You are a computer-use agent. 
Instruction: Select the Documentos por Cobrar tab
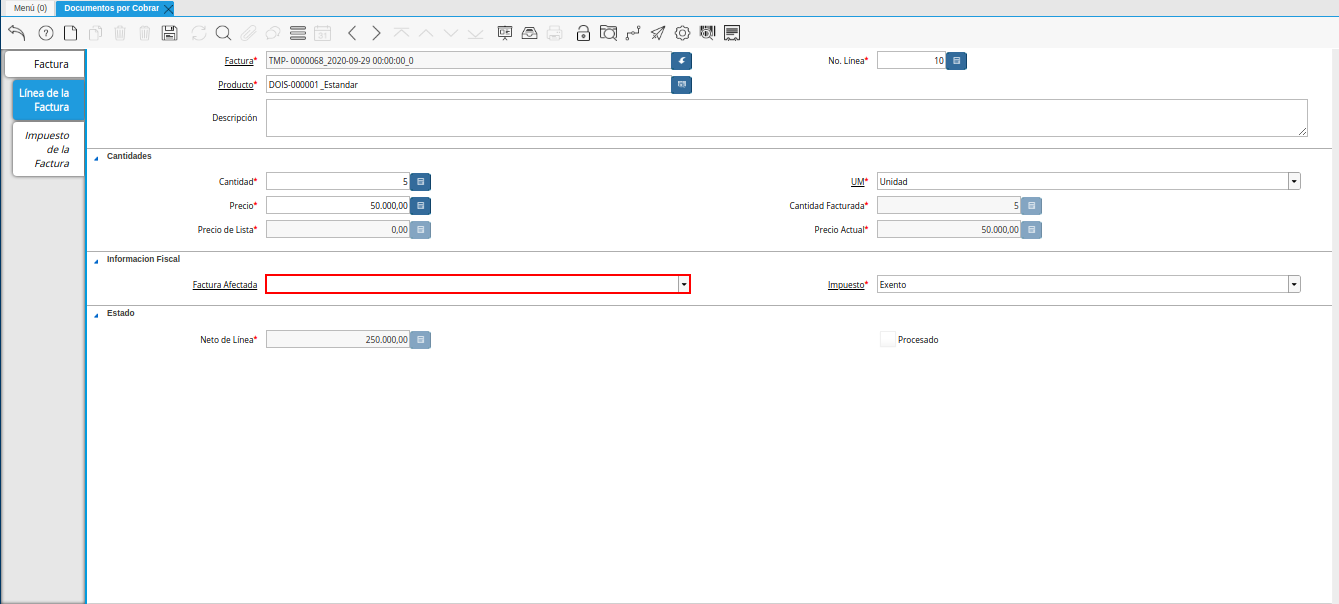111,7
